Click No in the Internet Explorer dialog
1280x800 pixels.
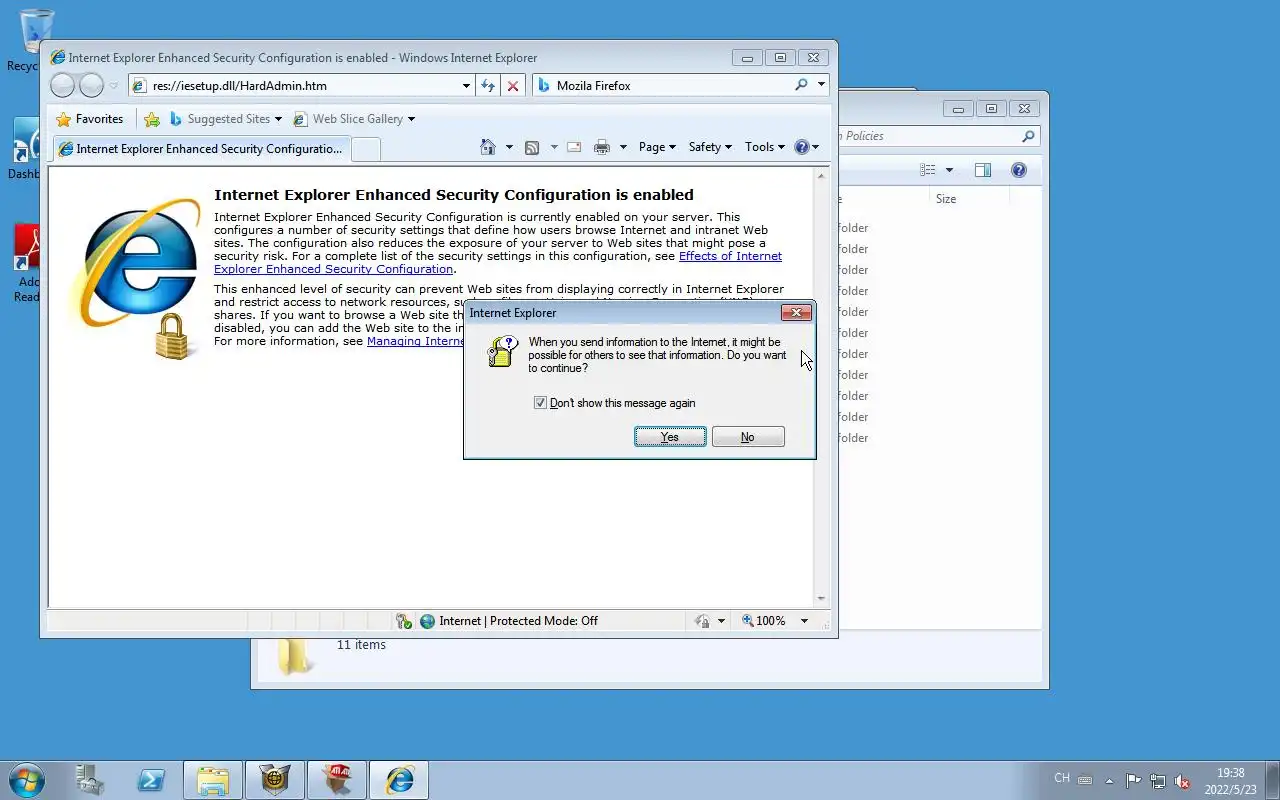pyautogui.click(x=747, y=437)
